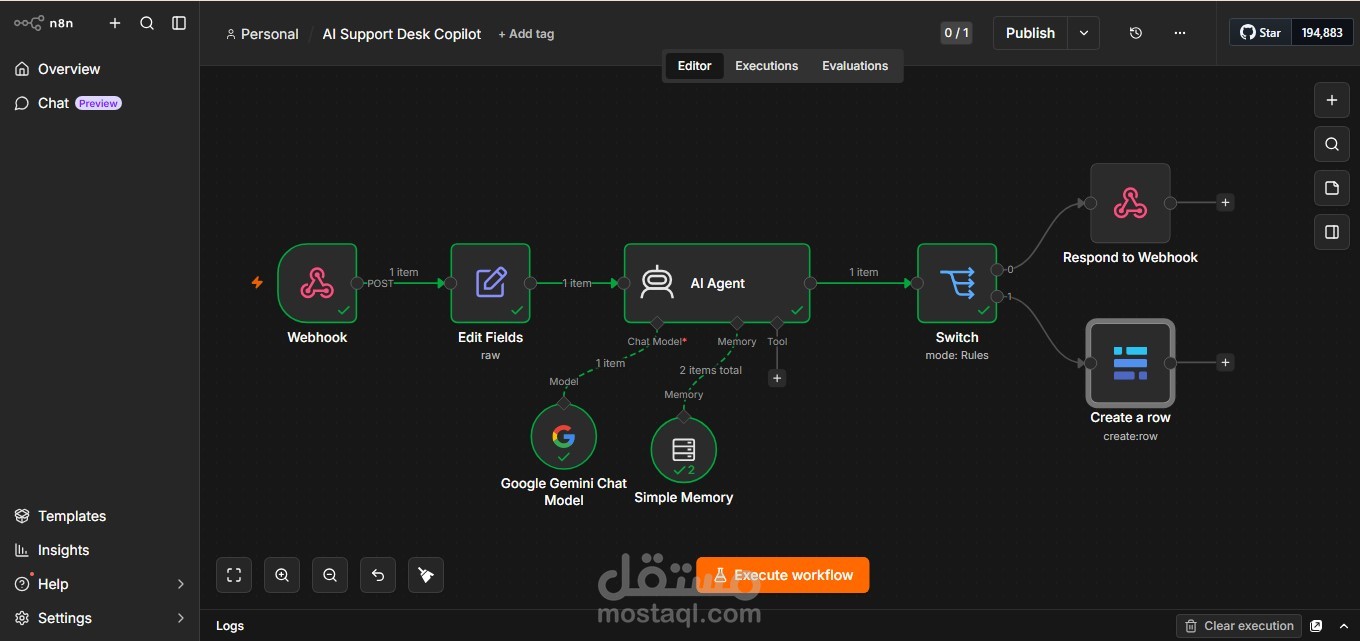Viewport: 1360px width, 641px height.
Task: Open Chat preview page
Action: [x=100, y=103]
